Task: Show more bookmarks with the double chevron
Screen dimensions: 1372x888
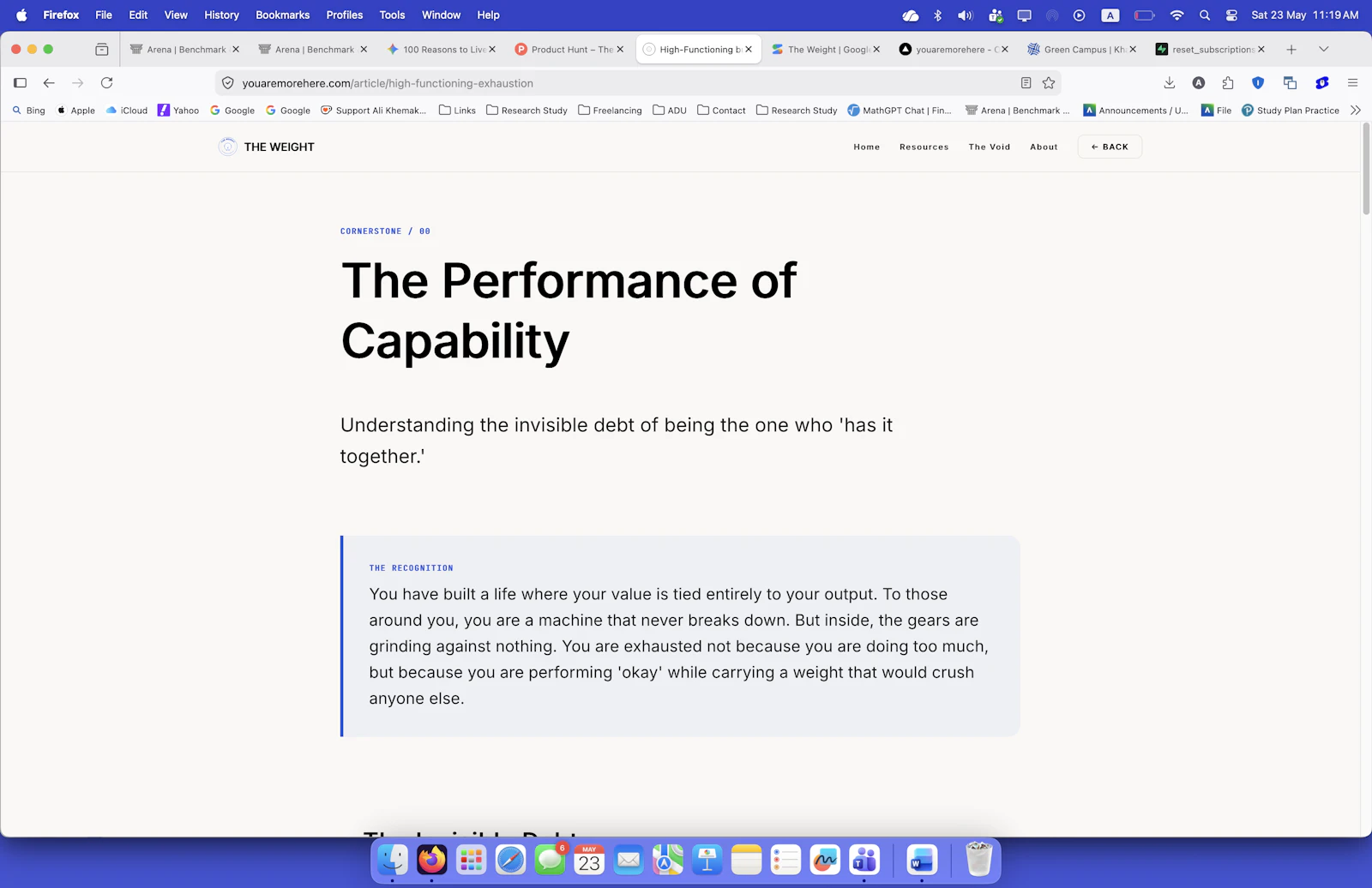Action: tap(1356, 111)
